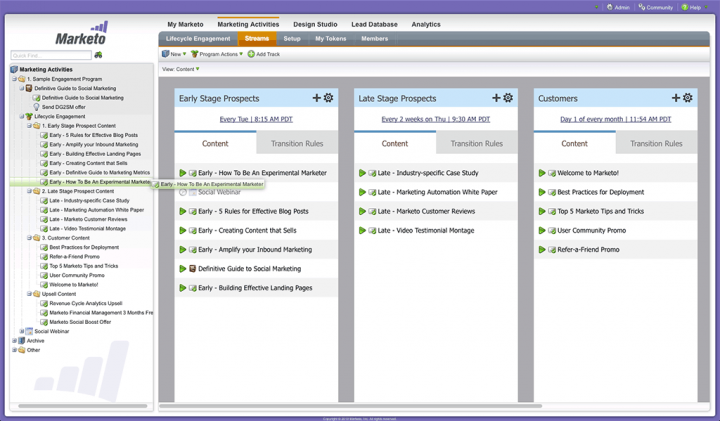The image size is (720, 421).
Task: Click green play arrow for Best Practices for Deployment
Action: [542, 192]
